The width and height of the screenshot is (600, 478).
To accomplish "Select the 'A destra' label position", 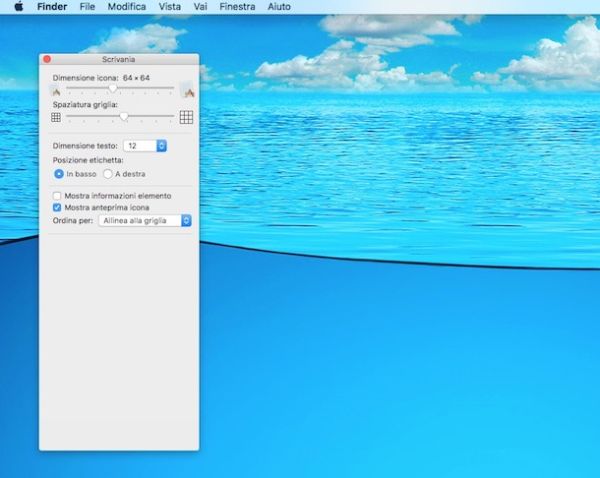I will [x=108, y=174].
